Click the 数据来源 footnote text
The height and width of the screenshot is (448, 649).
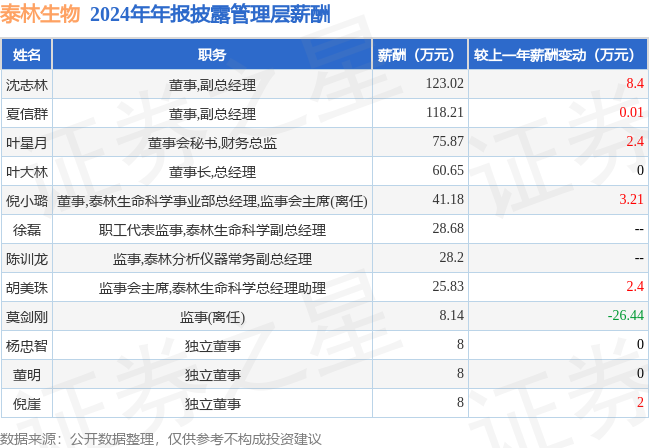[161, 439]
